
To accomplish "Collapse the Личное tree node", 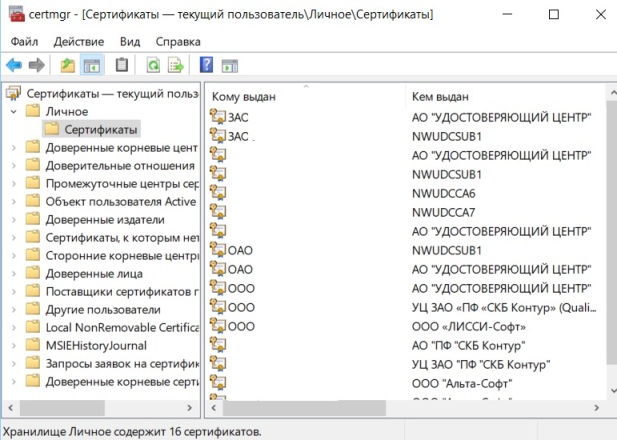I will coord(12,111).
